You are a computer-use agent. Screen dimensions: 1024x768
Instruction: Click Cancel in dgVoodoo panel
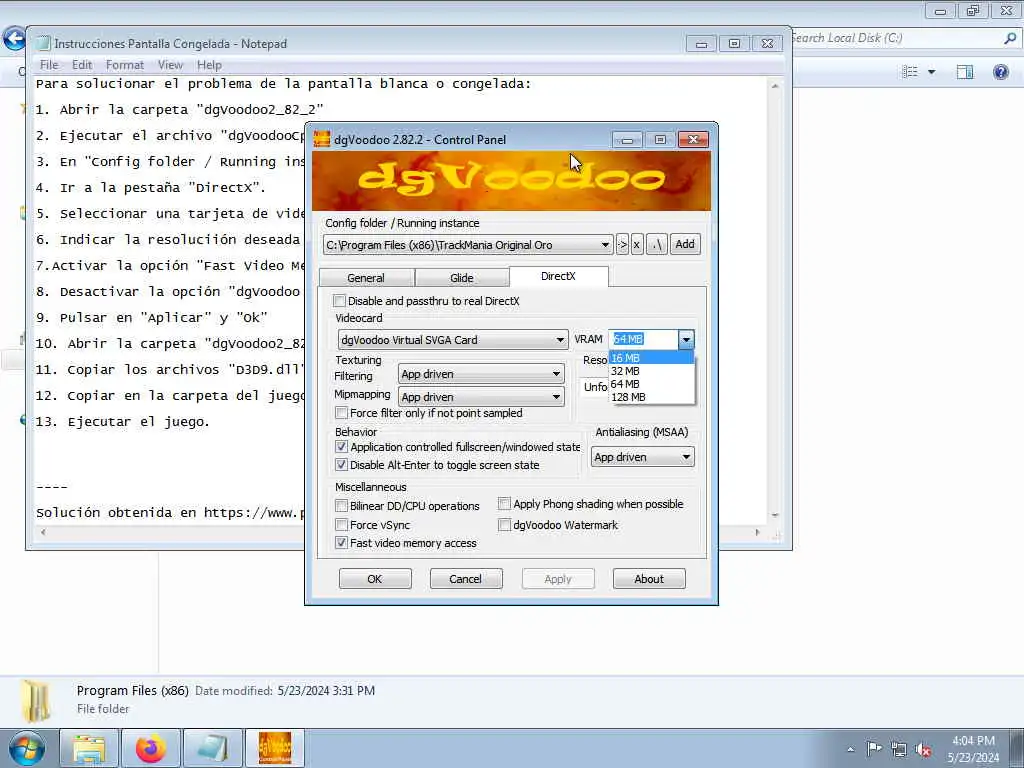click(466, 579)
